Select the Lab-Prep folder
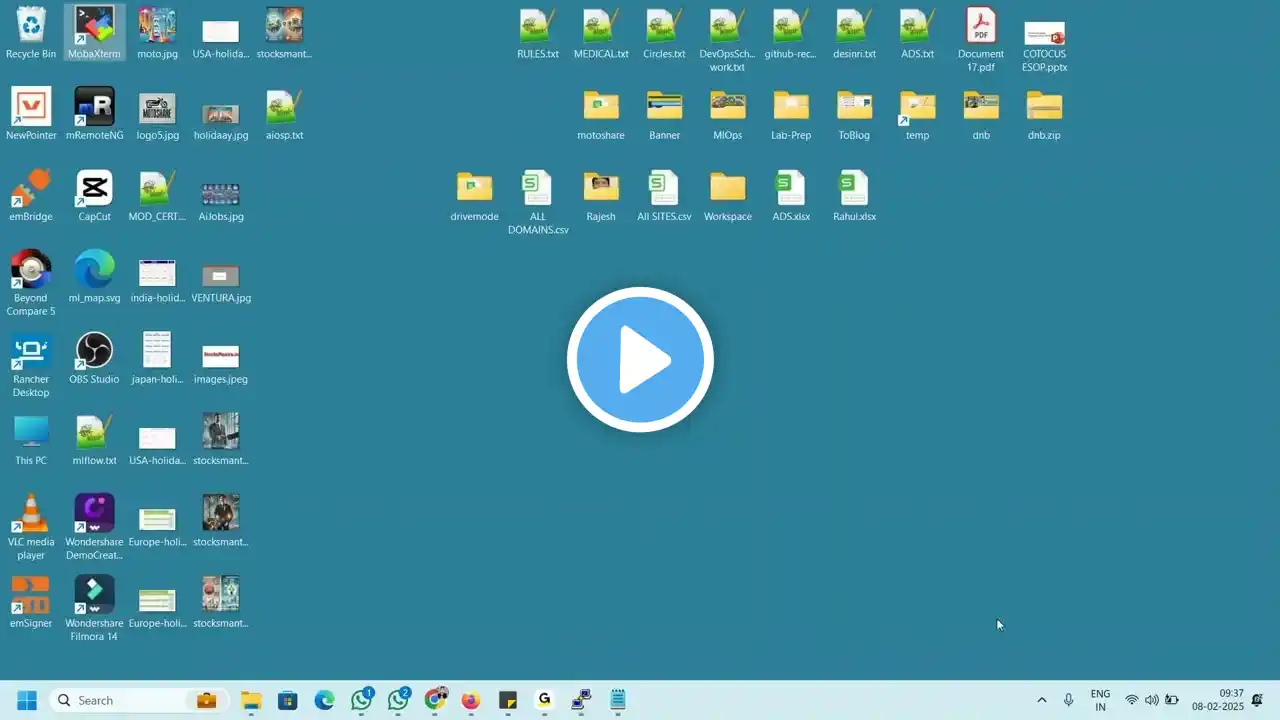The width and height of the screenshot is (1280, 720). click(x=790, y=114)
